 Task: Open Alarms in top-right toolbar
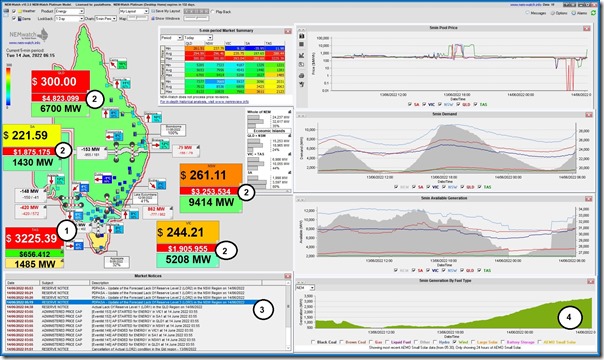coord(580,13)
